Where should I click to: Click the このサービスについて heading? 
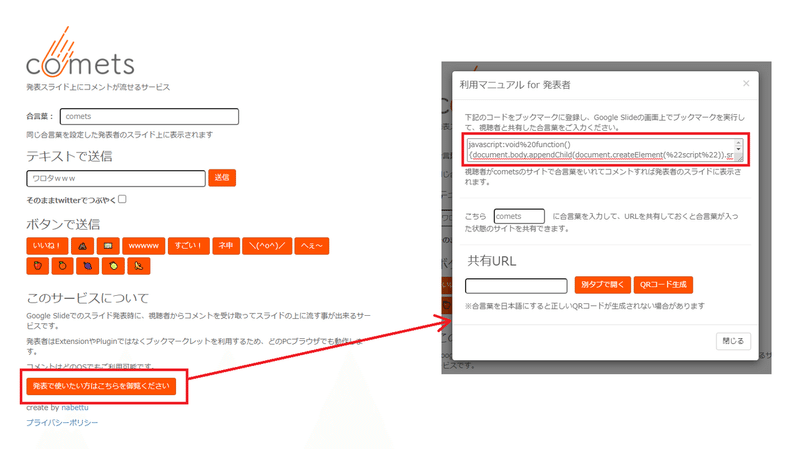(88, 297)
